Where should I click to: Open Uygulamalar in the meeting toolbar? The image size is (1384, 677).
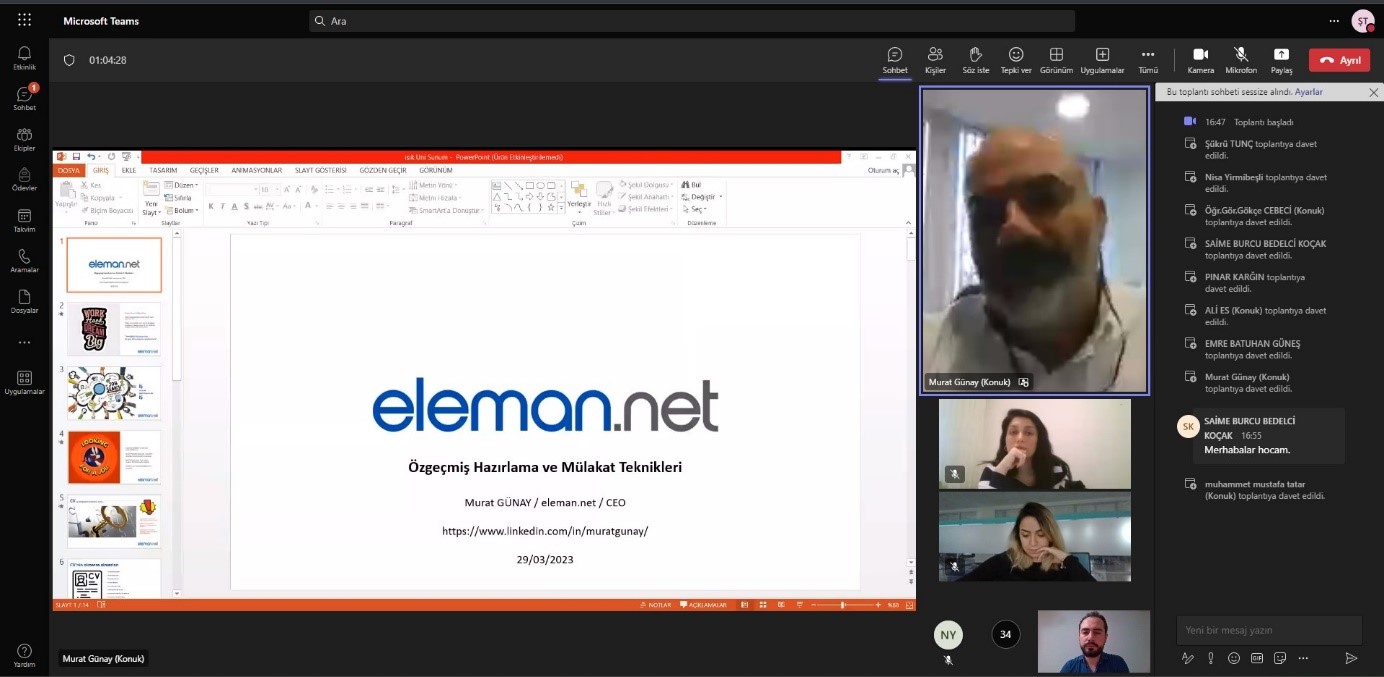tap(1102, 60)
